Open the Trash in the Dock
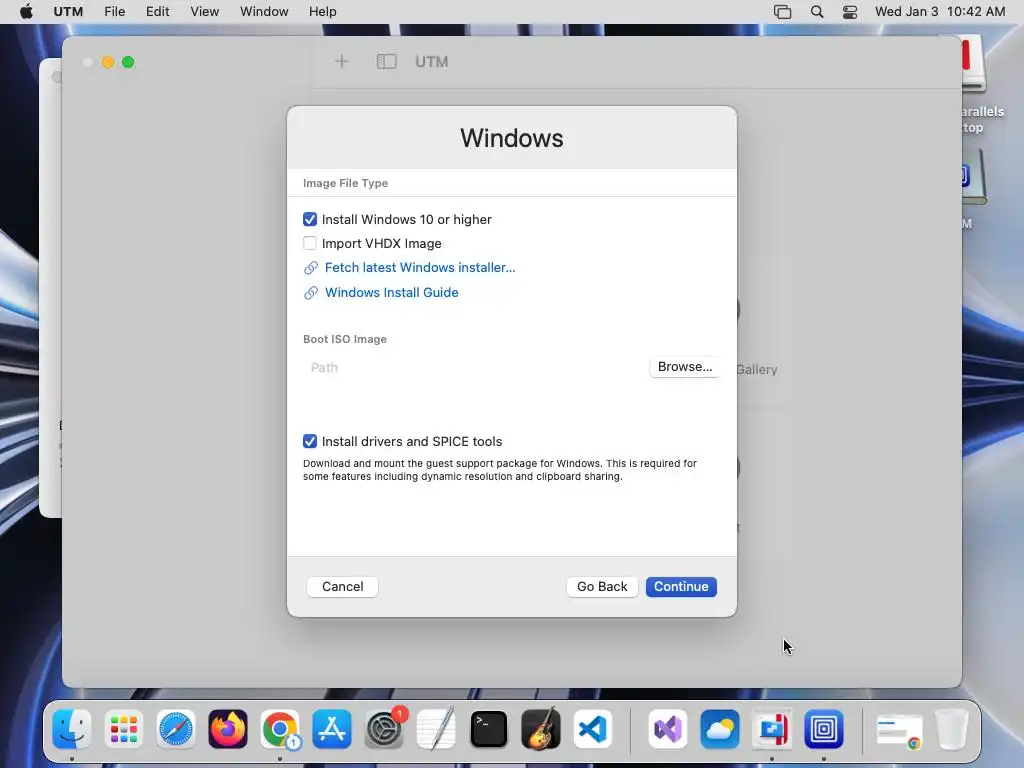Screen dimensions: 1024x768 952,729
